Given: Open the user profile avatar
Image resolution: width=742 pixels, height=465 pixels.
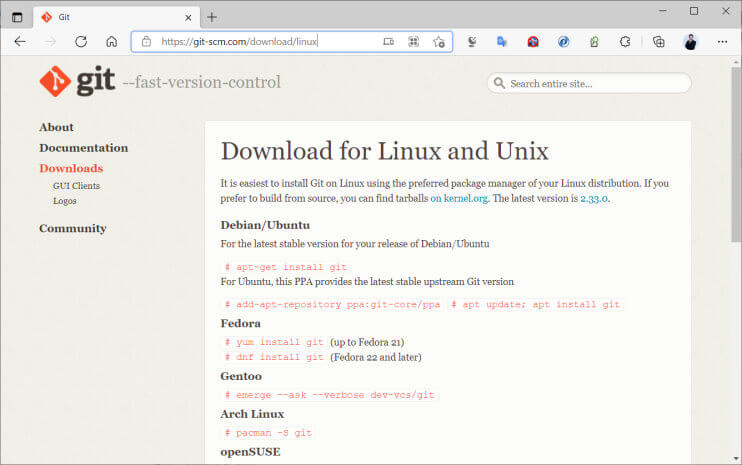Looking at the screenshot, I should tap(690, 42).
